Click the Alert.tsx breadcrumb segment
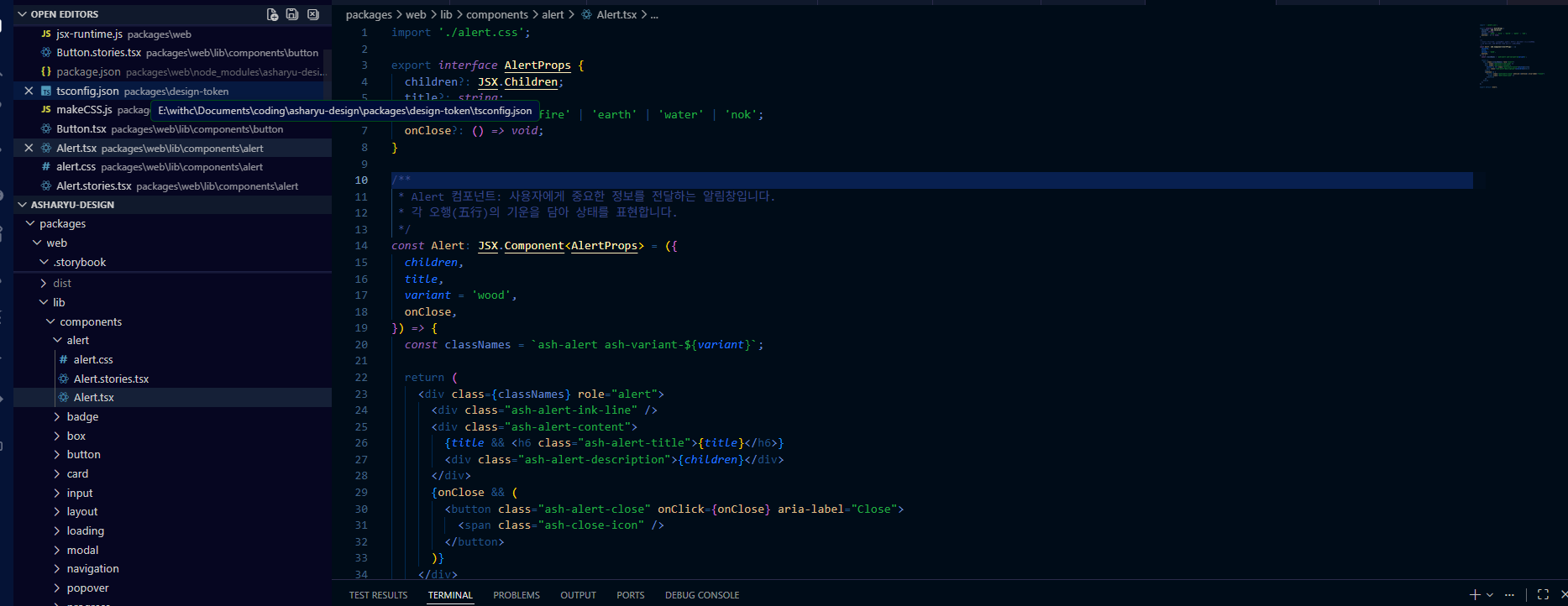The image size is (1568, 606). [x=616, y=14]
